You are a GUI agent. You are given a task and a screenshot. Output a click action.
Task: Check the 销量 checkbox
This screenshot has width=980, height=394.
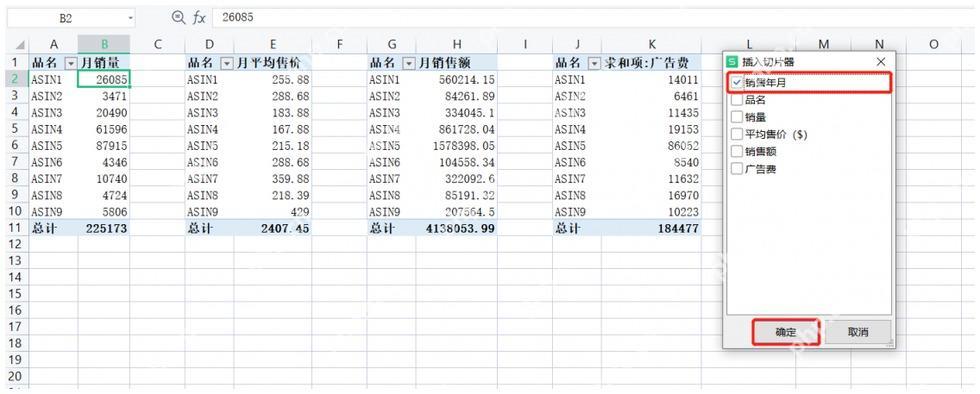[x=738, y=117]
